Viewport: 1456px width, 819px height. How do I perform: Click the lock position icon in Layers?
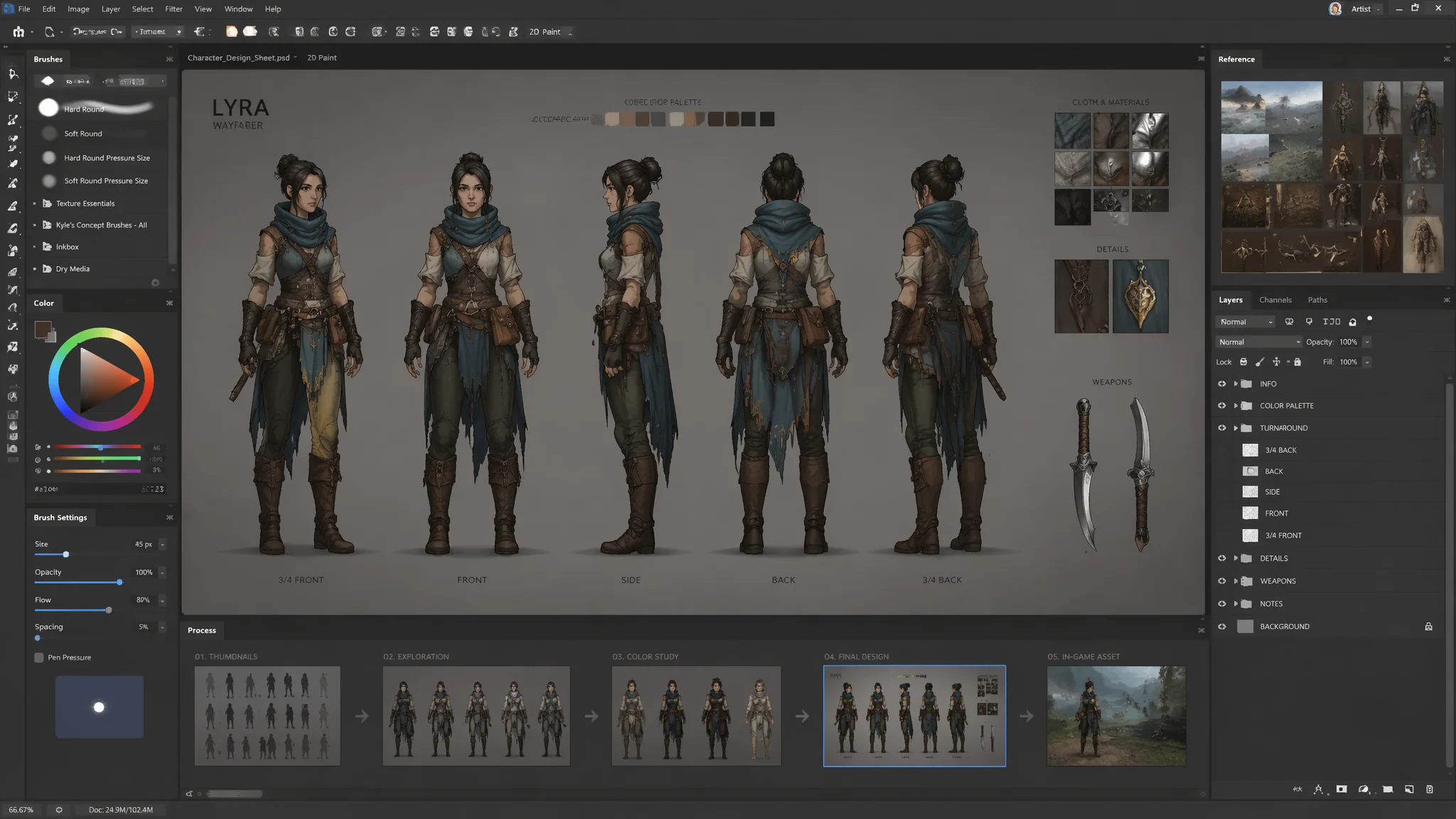(1276, 362)
